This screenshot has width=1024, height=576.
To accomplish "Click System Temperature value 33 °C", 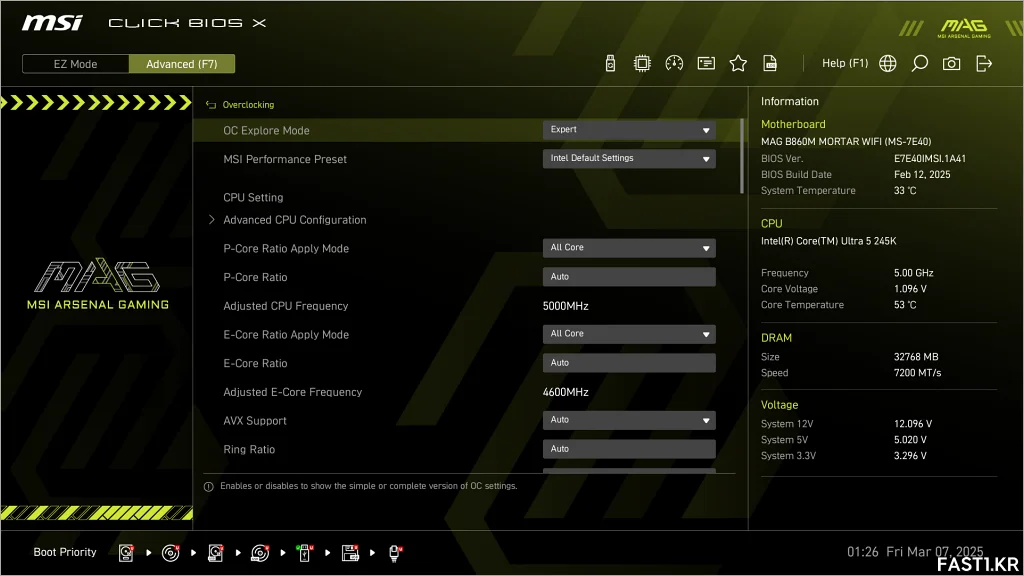I will click(x=905, y=191).
